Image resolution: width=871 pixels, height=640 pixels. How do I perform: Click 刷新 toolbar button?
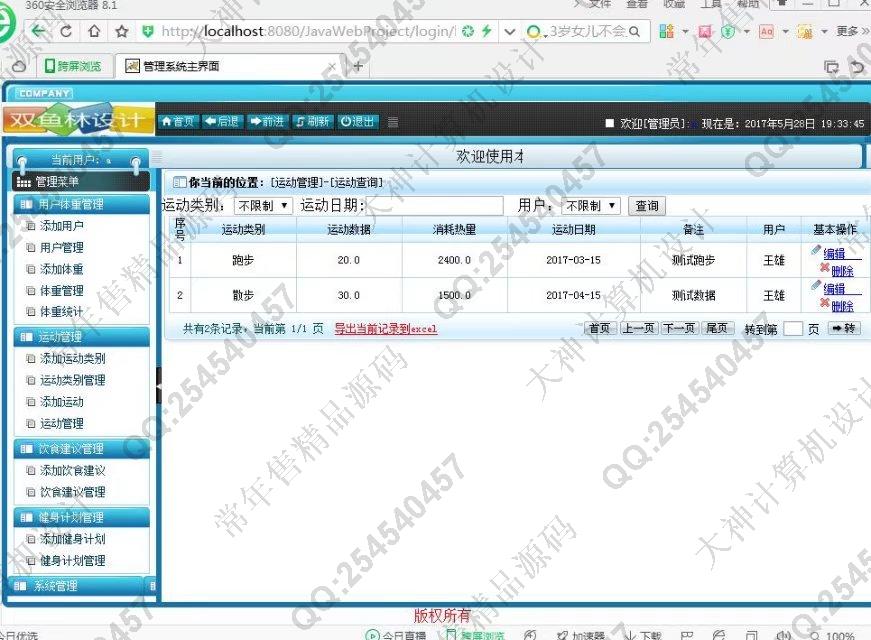click(x=312, y=121)
